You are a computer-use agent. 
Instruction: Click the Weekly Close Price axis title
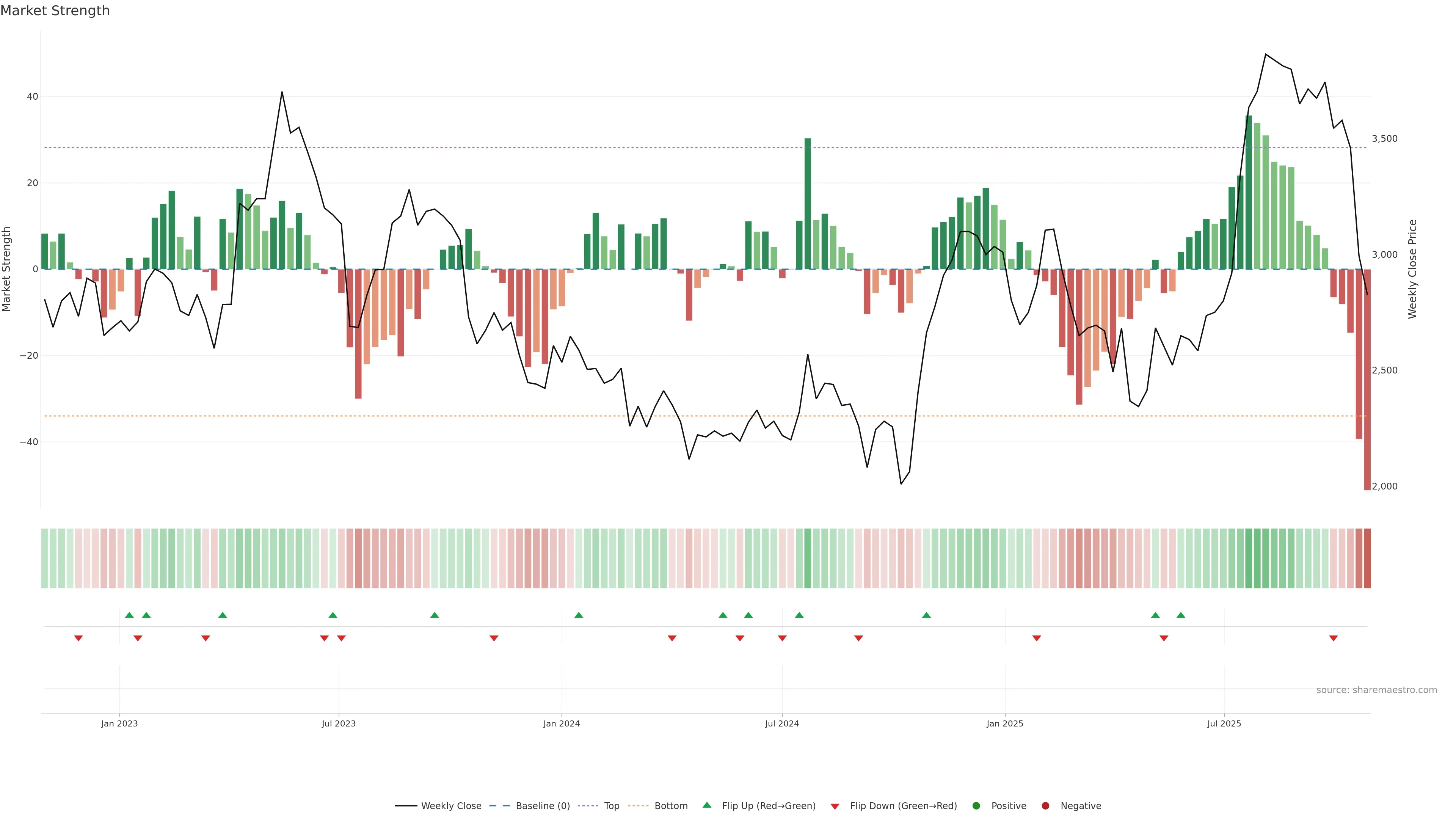pos(1412,269)
